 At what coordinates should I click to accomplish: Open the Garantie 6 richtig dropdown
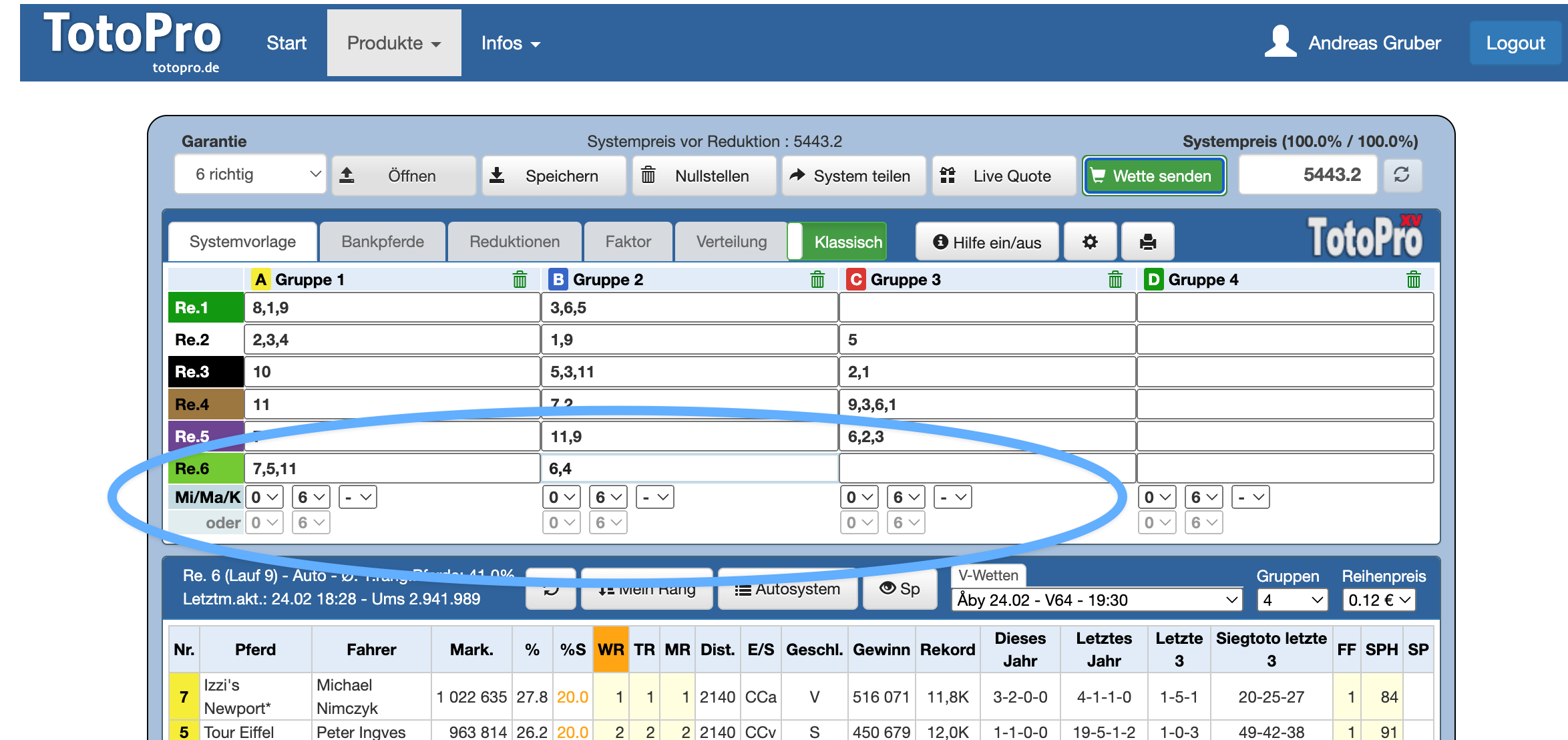pos(250,175)
